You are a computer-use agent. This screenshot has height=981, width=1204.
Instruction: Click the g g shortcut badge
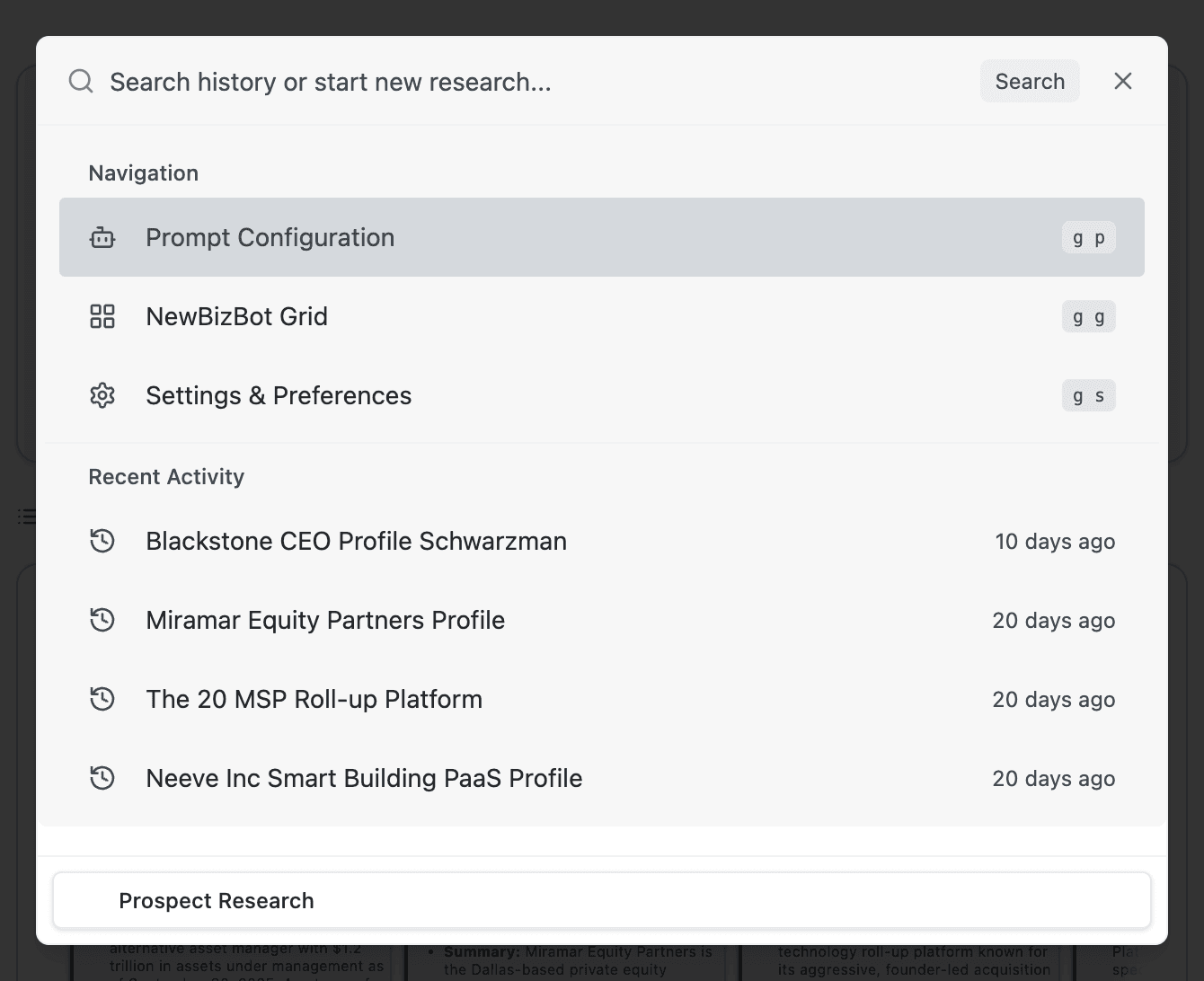(x=1088, y=316)
